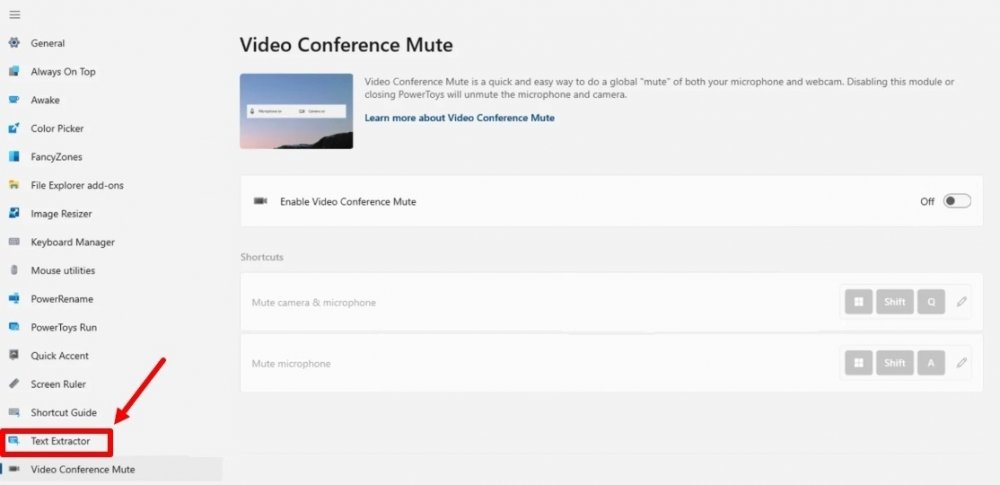Click the Quick Accent icon
The image size is (1000, 485).
click(14, 355)
